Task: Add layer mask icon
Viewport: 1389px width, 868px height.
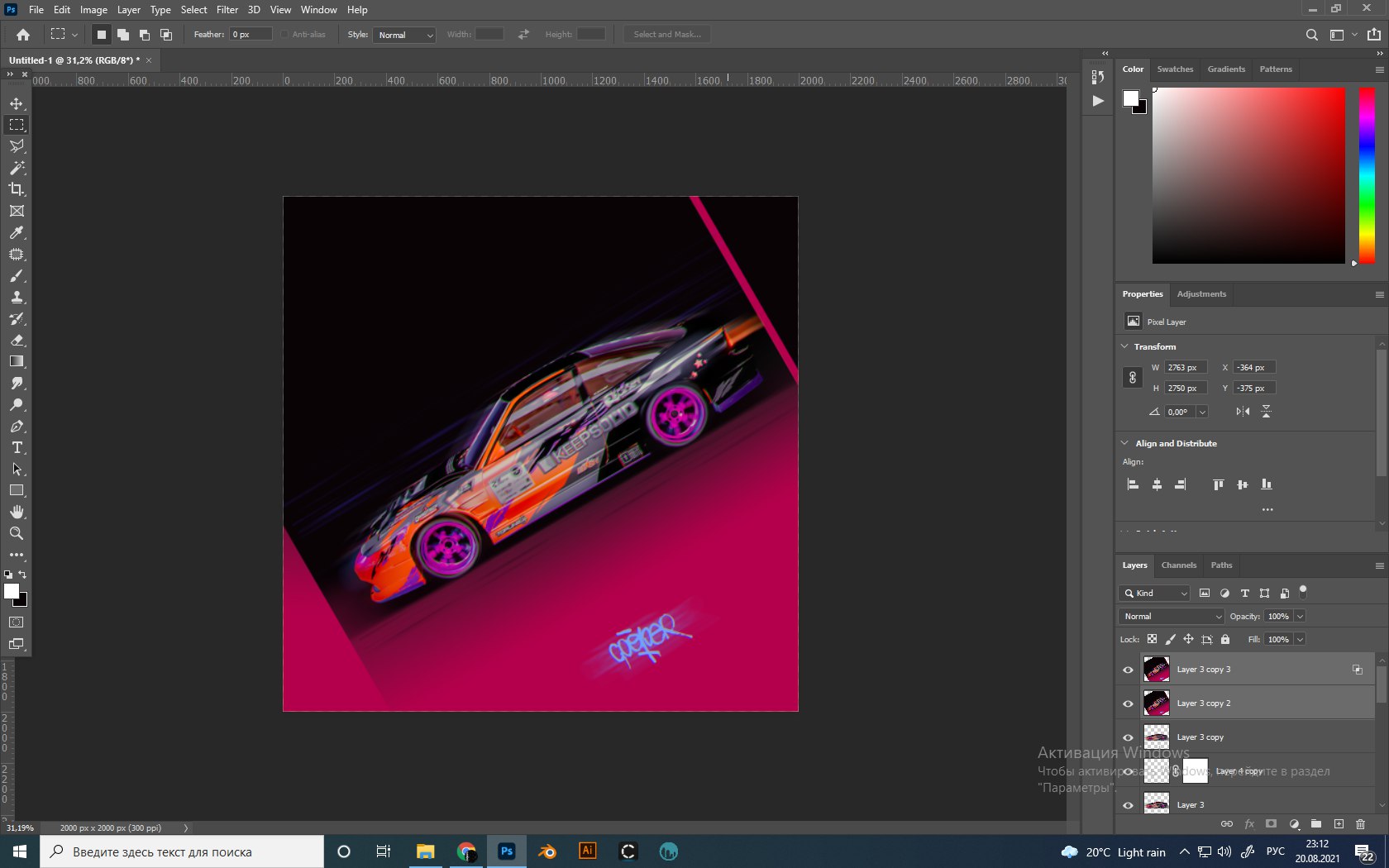Action: pos(1272,824)
